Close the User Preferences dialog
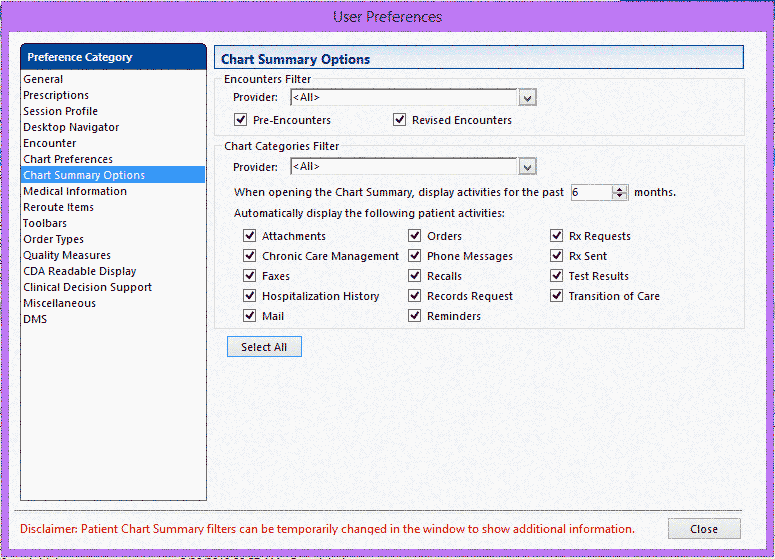 click(x=704, y=529)
